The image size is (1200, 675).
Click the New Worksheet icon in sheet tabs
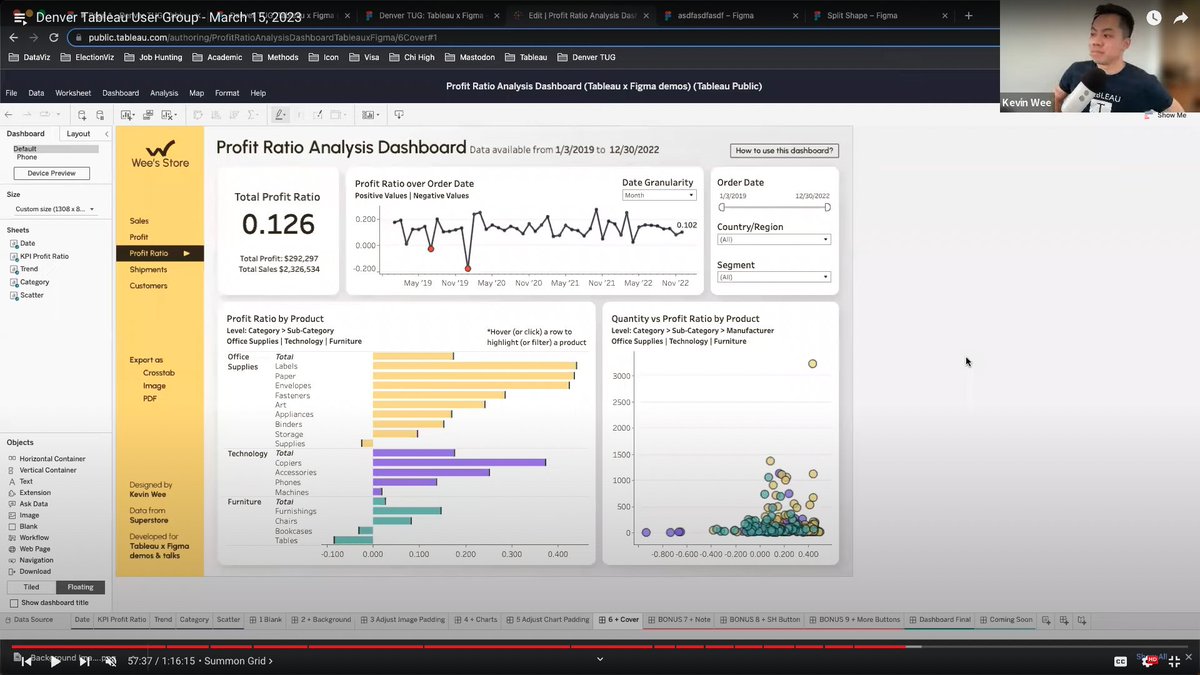pyautogui.click(x=1046, y=620)
